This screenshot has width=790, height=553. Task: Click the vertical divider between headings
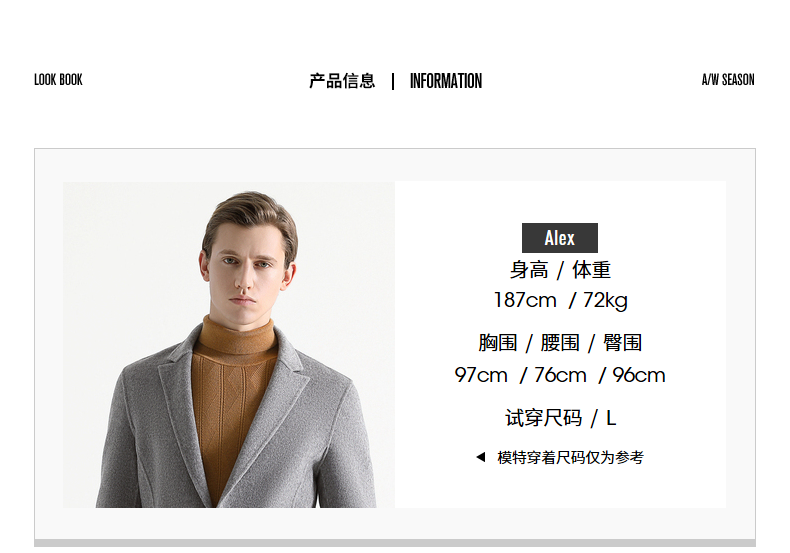coord(393,81)
